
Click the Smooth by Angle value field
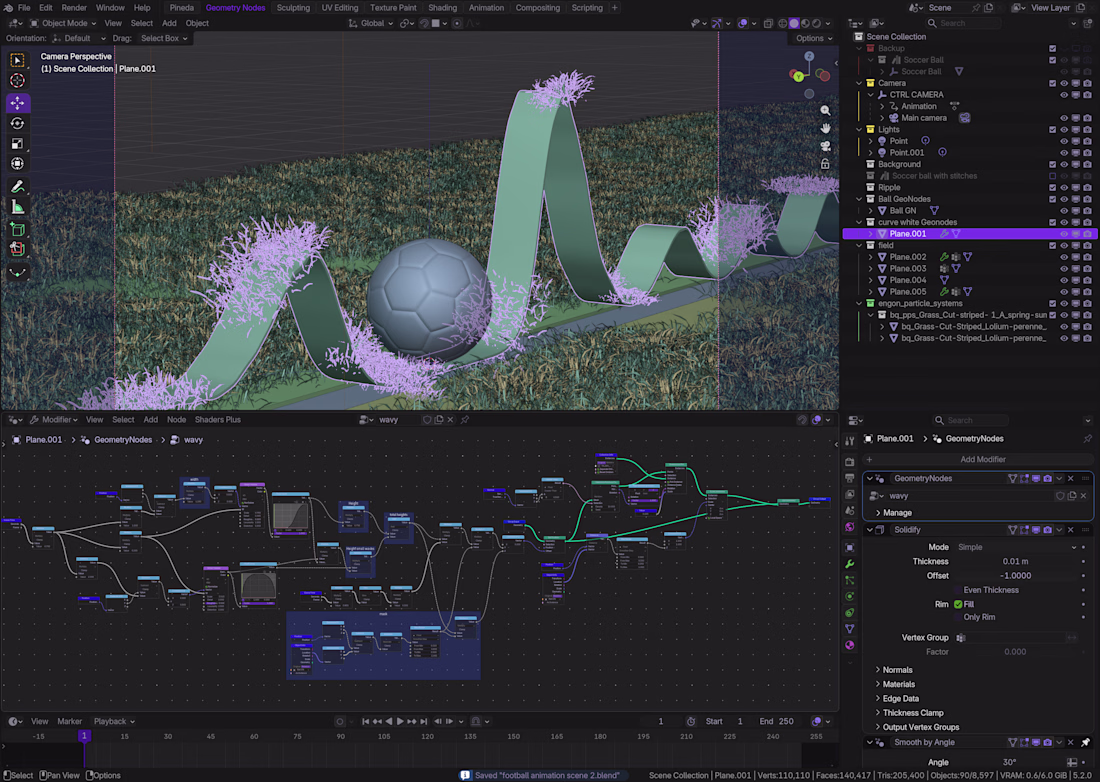click(1010, 762)
